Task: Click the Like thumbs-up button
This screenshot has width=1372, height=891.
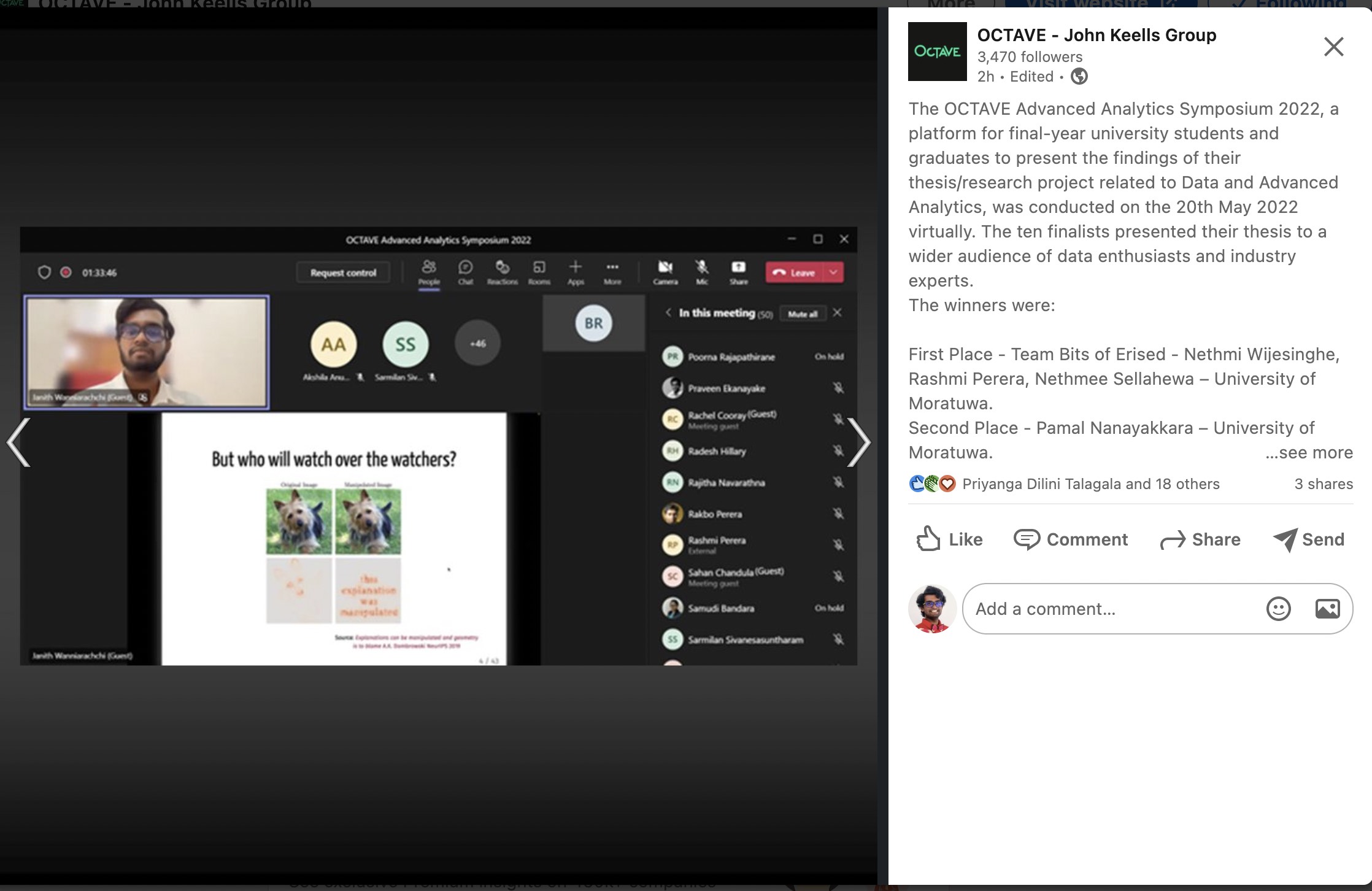Action: pos(949,539)
